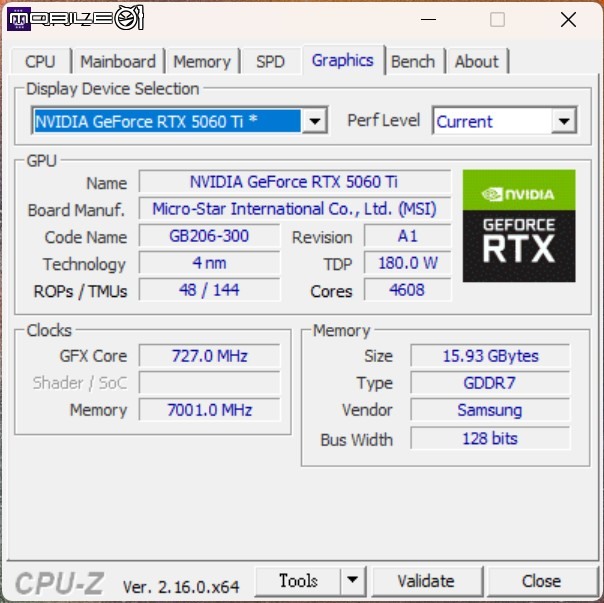Click the Perf Level label

[x=384, y=120]
